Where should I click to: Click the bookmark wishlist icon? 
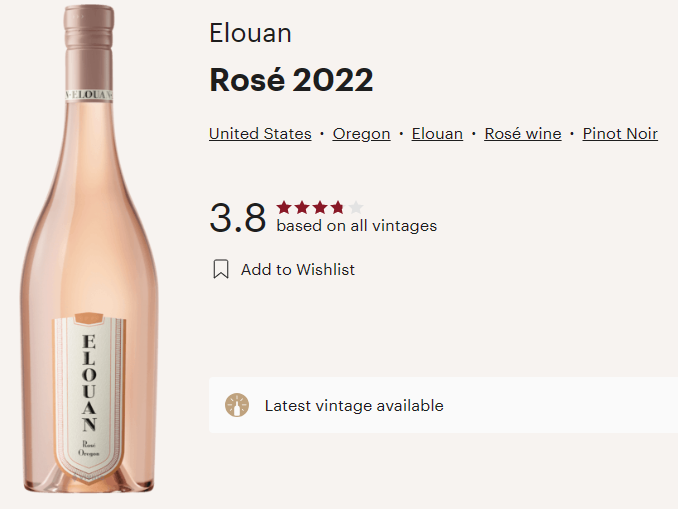coord(221,269)
